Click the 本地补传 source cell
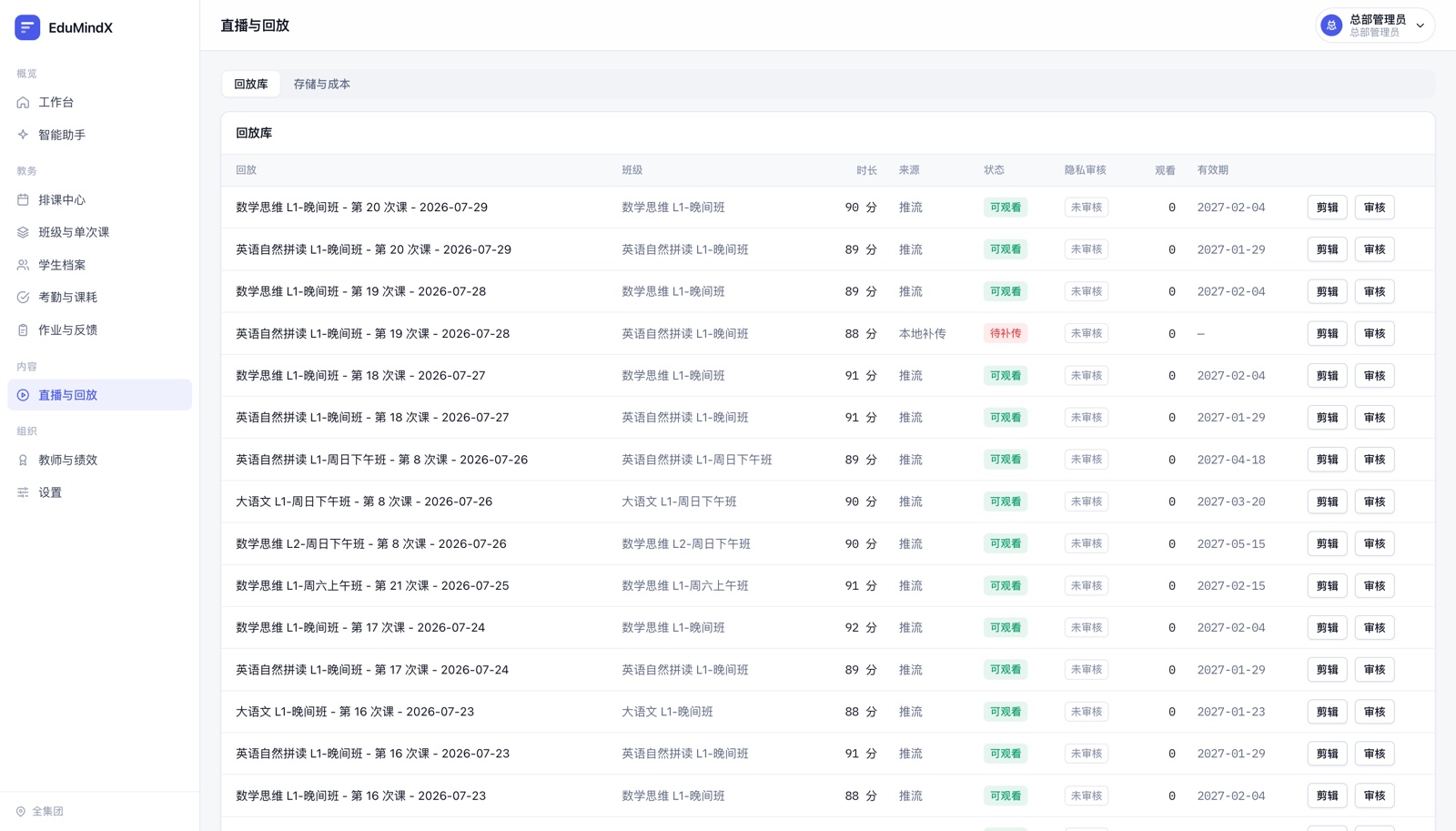 (x=923, y=333)
